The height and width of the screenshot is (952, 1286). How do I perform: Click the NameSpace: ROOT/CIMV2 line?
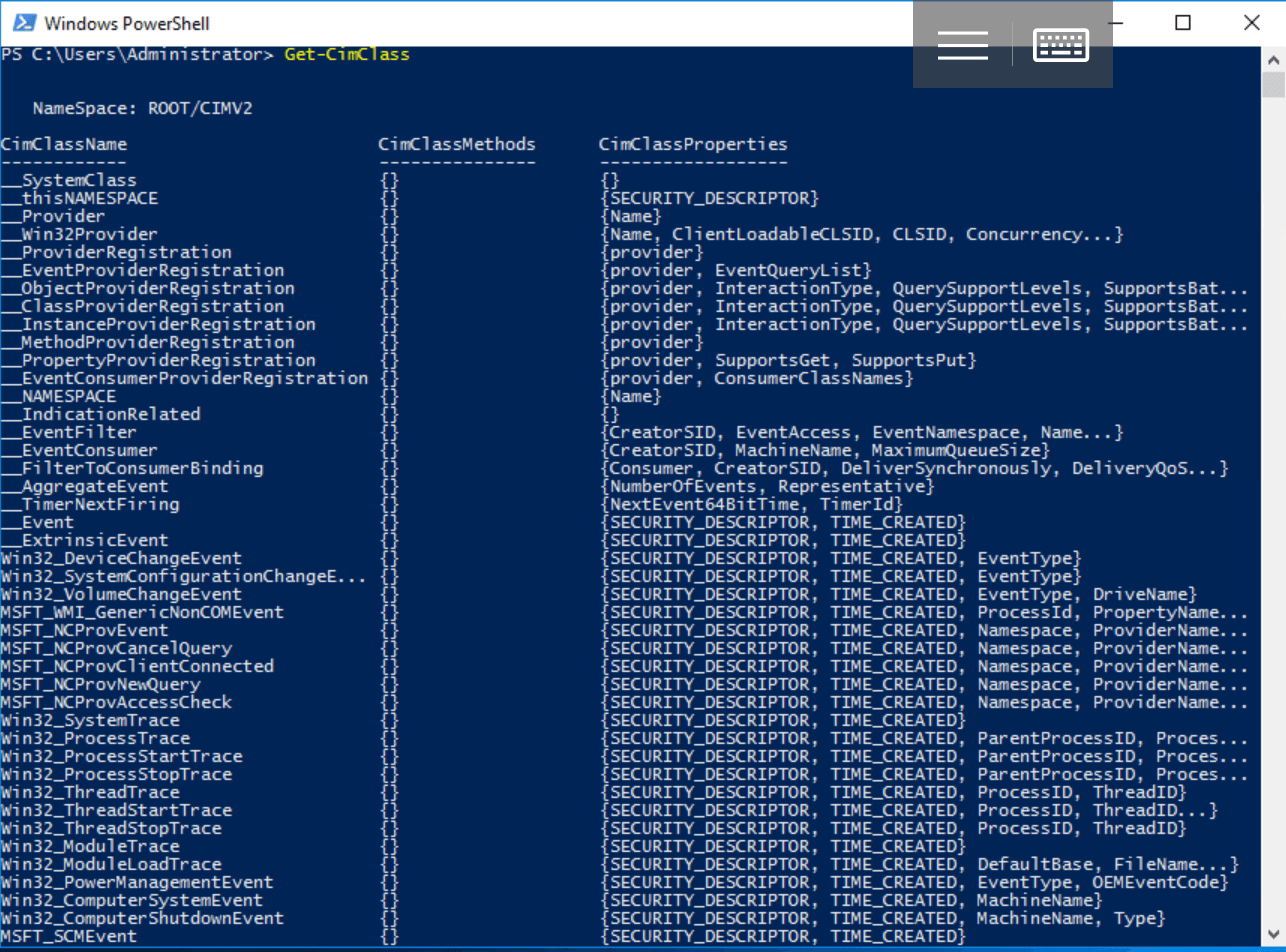143,108
